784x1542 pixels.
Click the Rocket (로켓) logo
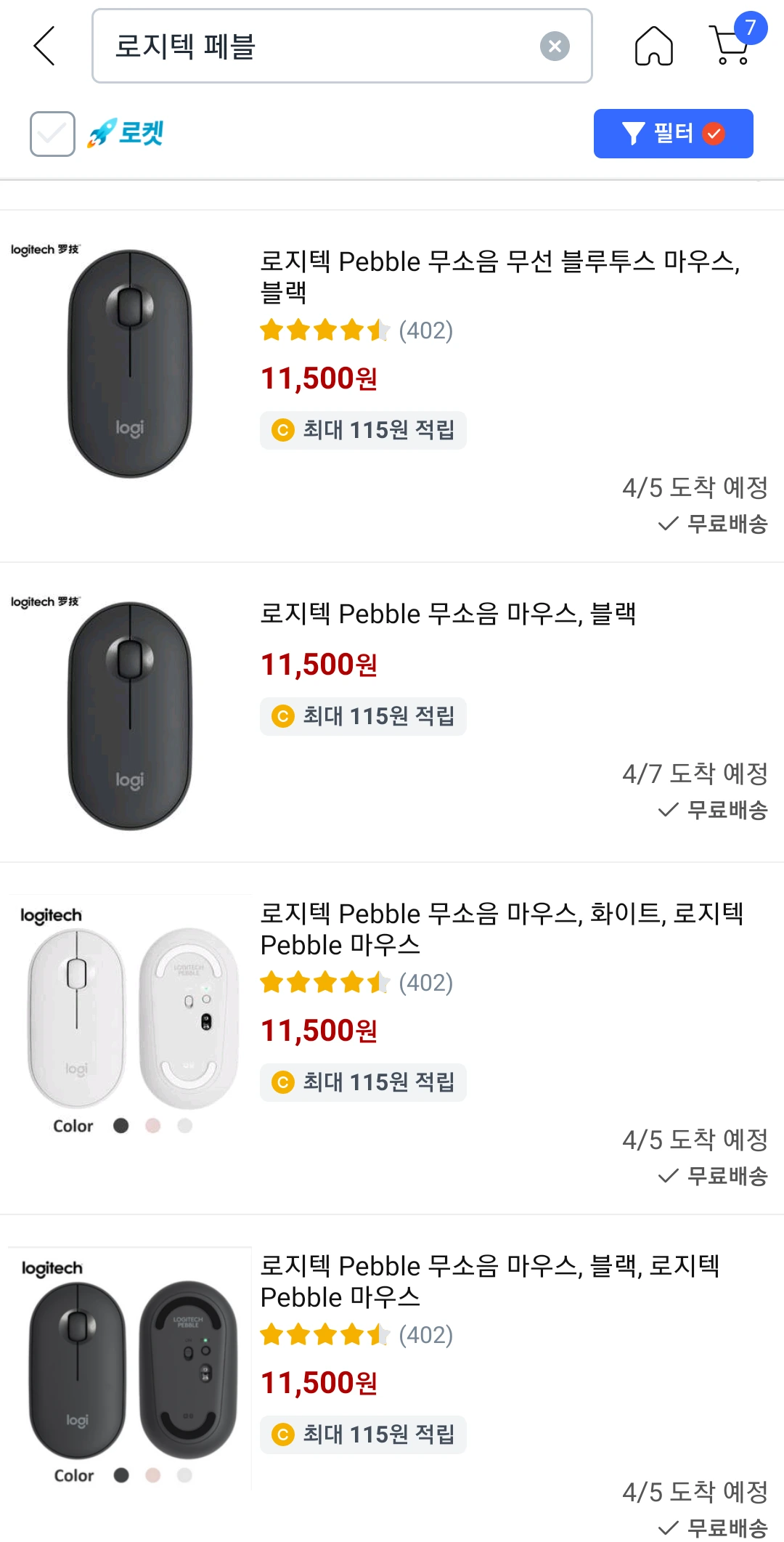point(126,134)
